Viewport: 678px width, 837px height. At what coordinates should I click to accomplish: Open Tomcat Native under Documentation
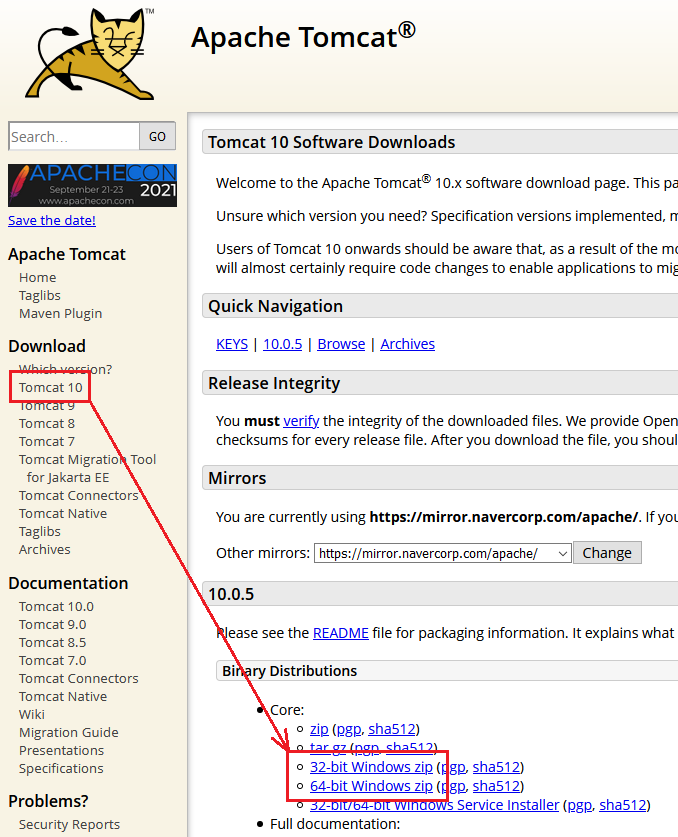(x=63, y=697)
